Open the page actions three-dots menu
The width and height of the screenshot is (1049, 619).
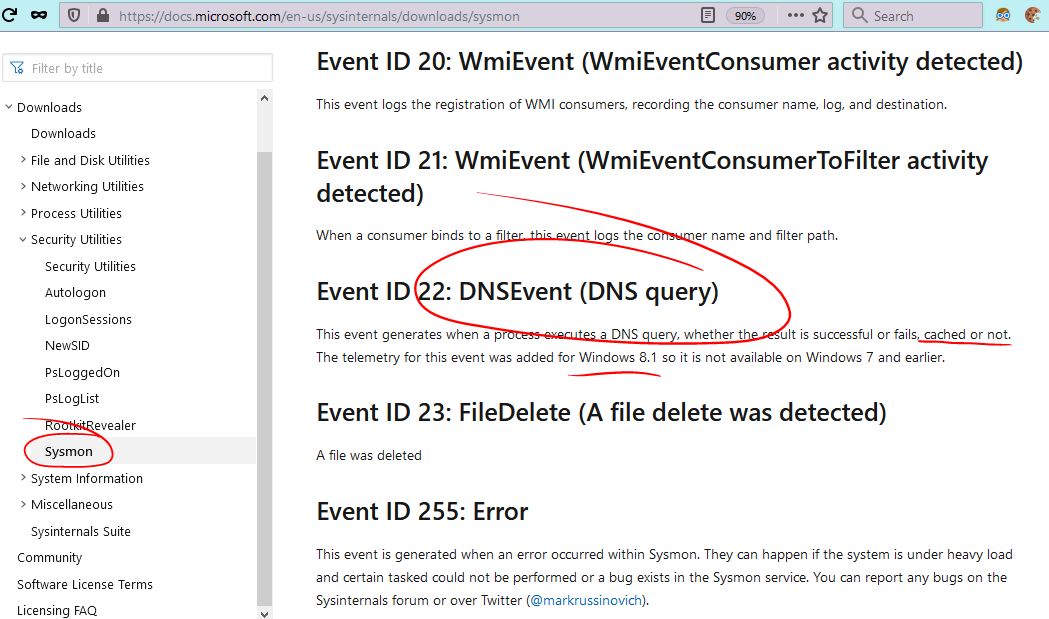pos(795,15)
